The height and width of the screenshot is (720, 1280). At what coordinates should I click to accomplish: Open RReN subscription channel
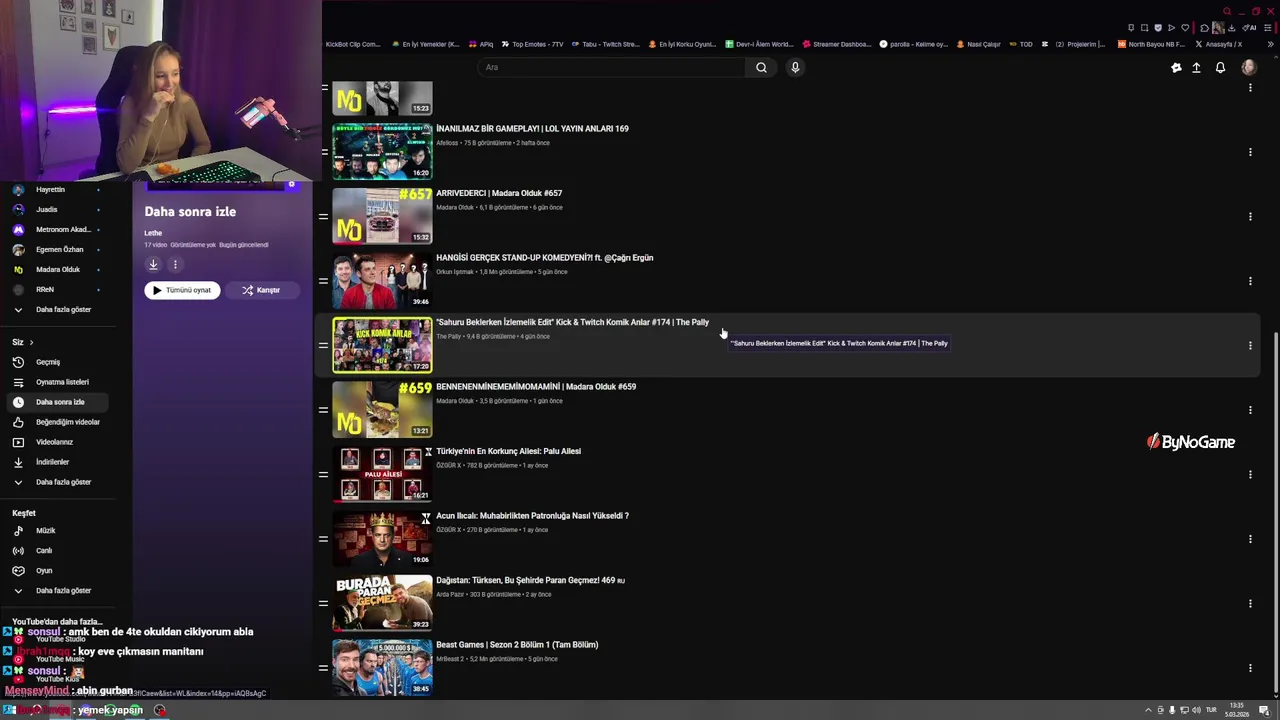pyautogui.click(x=58, y=290)
